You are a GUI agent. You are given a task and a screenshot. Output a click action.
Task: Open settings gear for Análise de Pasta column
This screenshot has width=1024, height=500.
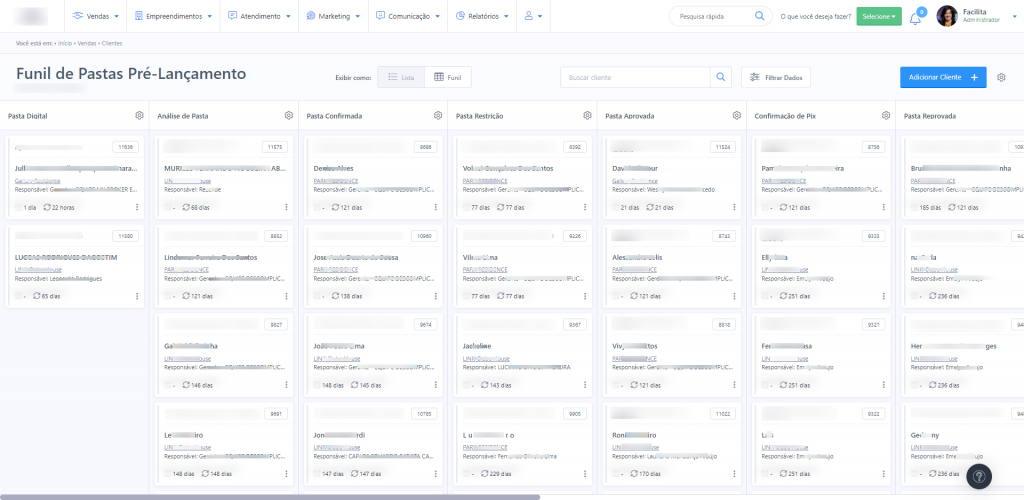tap(289, 116)
